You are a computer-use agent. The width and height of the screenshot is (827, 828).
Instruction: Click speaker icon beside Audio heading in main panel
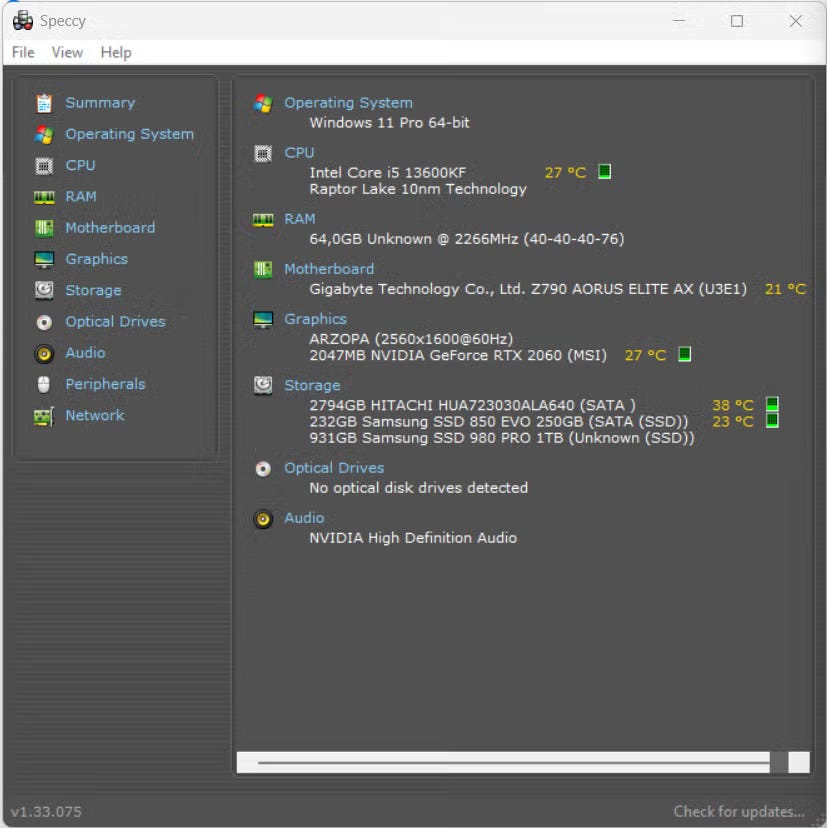click(x=263, y=519)
